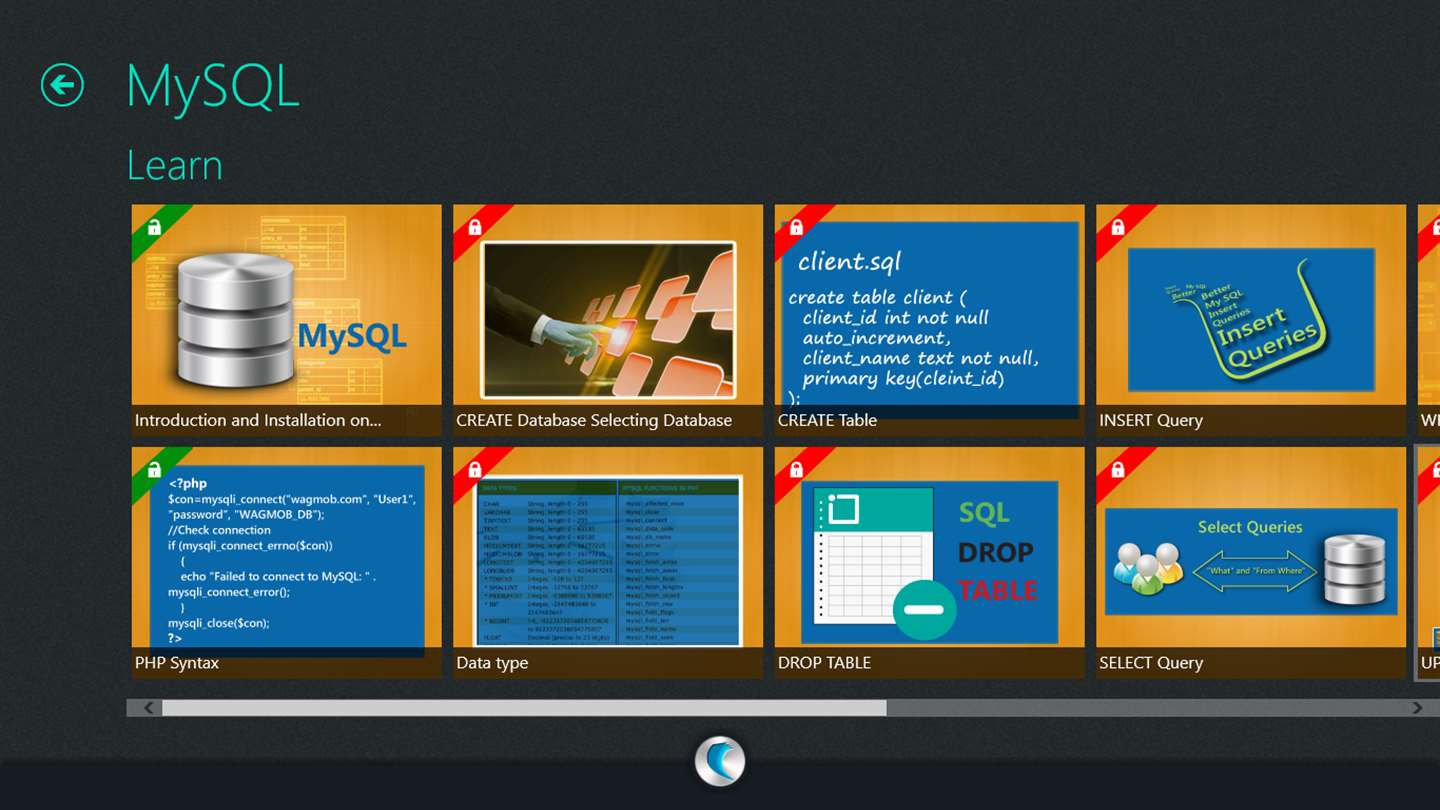Click the 'DROP TABLE' caption text
1440x810 pixels.
[x=824, y=663]
